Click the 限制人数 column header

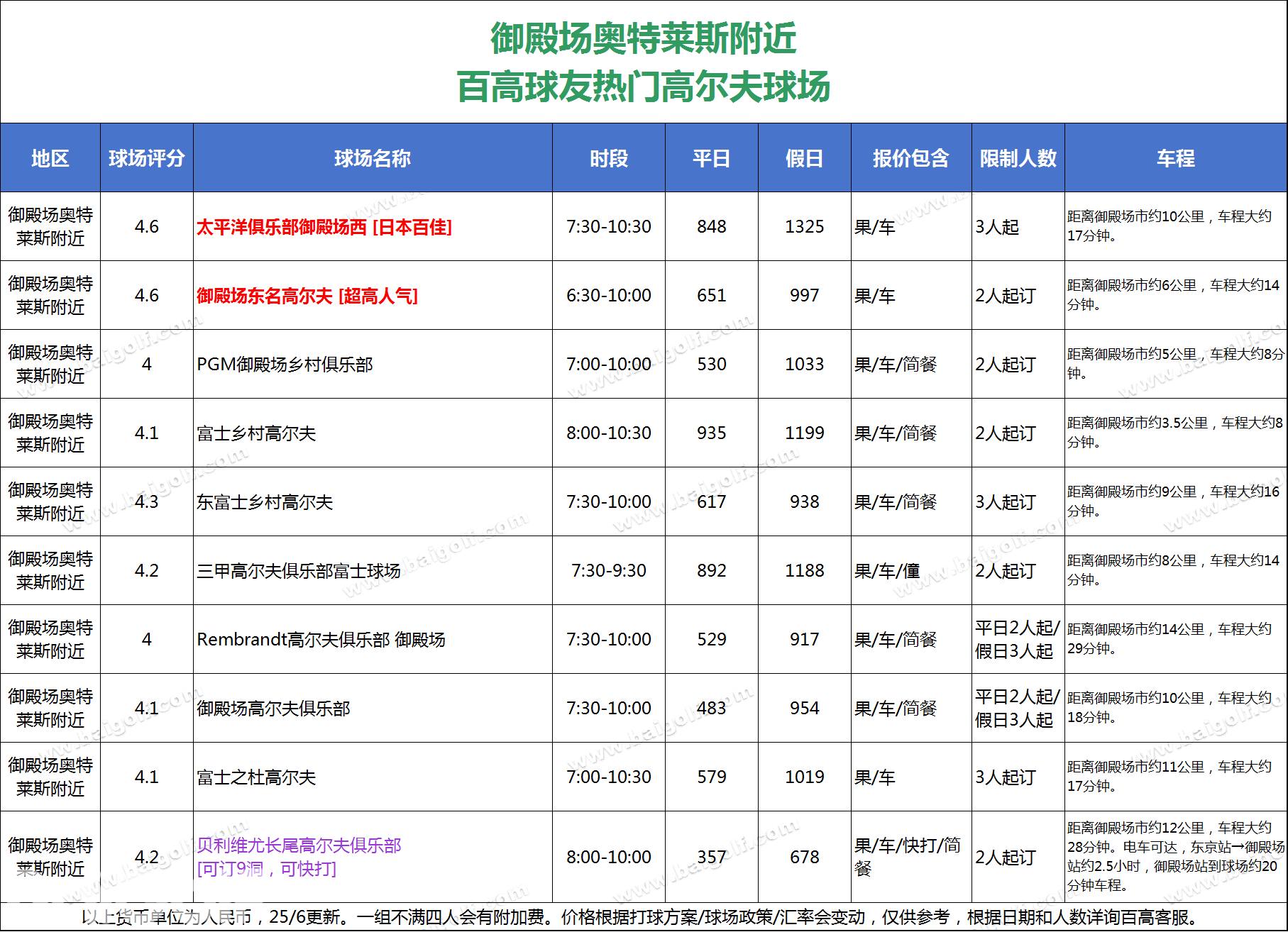pyautogui.click(x=1018, y=158)
